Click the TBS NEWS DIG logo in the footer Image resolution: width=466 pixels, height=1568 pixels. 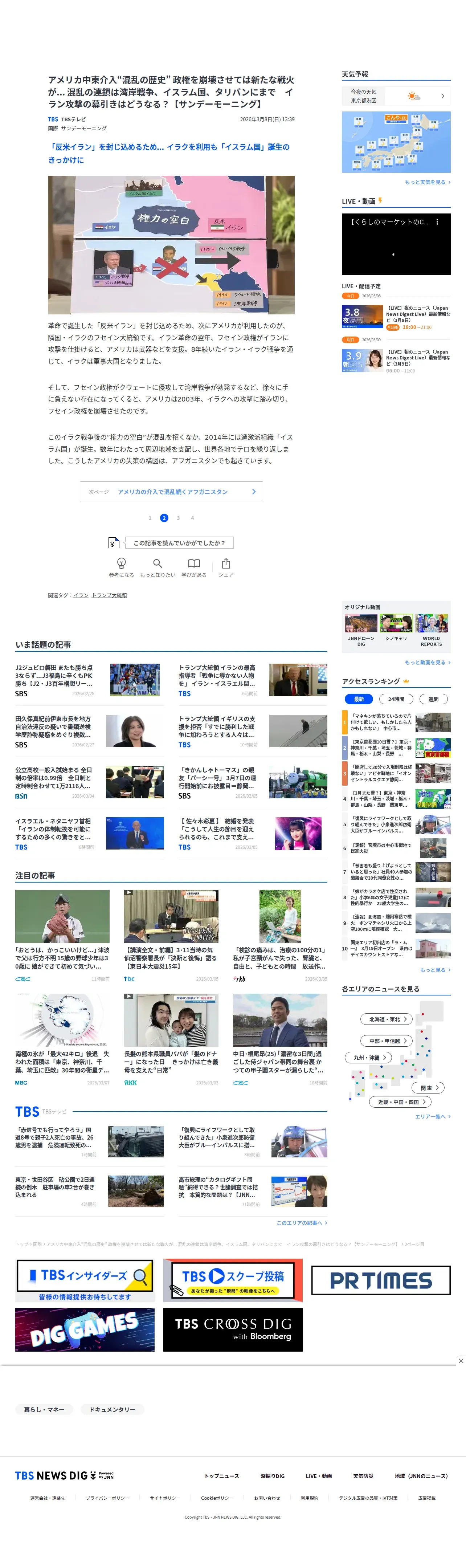(65, 1475)
